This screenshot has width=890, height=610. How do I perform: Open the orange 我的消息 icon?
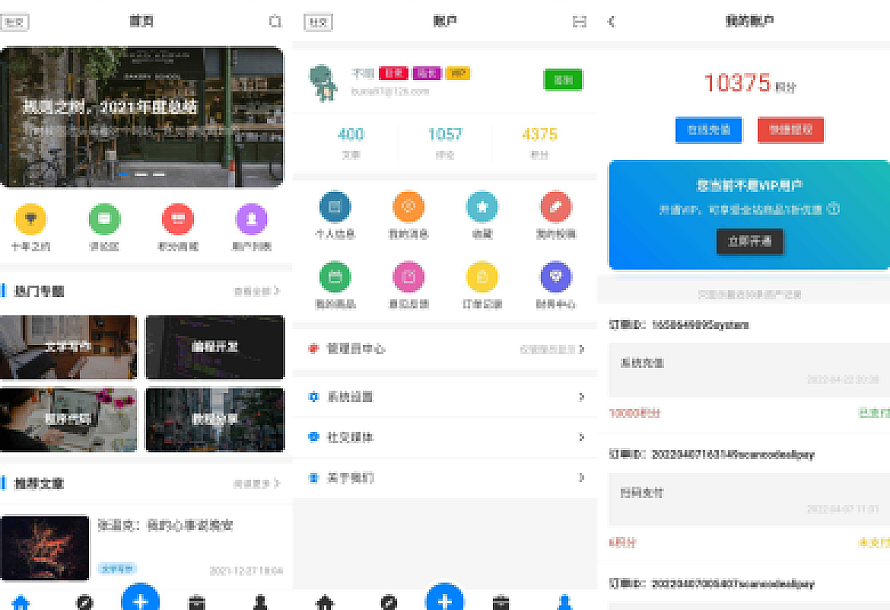408,207
